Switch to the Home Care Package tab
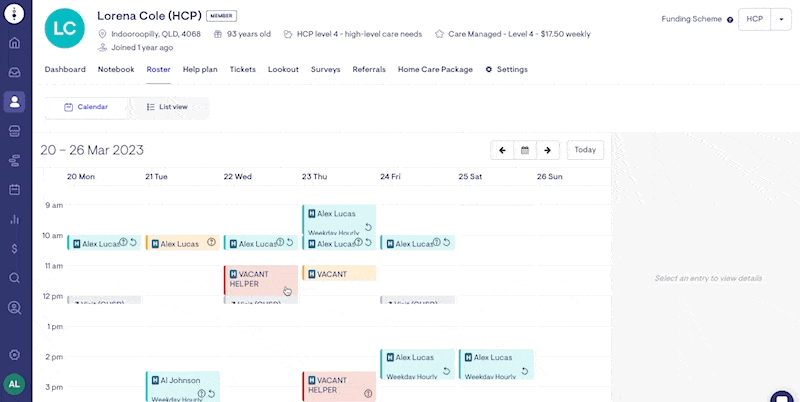 pyautogui.click(x=435, y=69)
